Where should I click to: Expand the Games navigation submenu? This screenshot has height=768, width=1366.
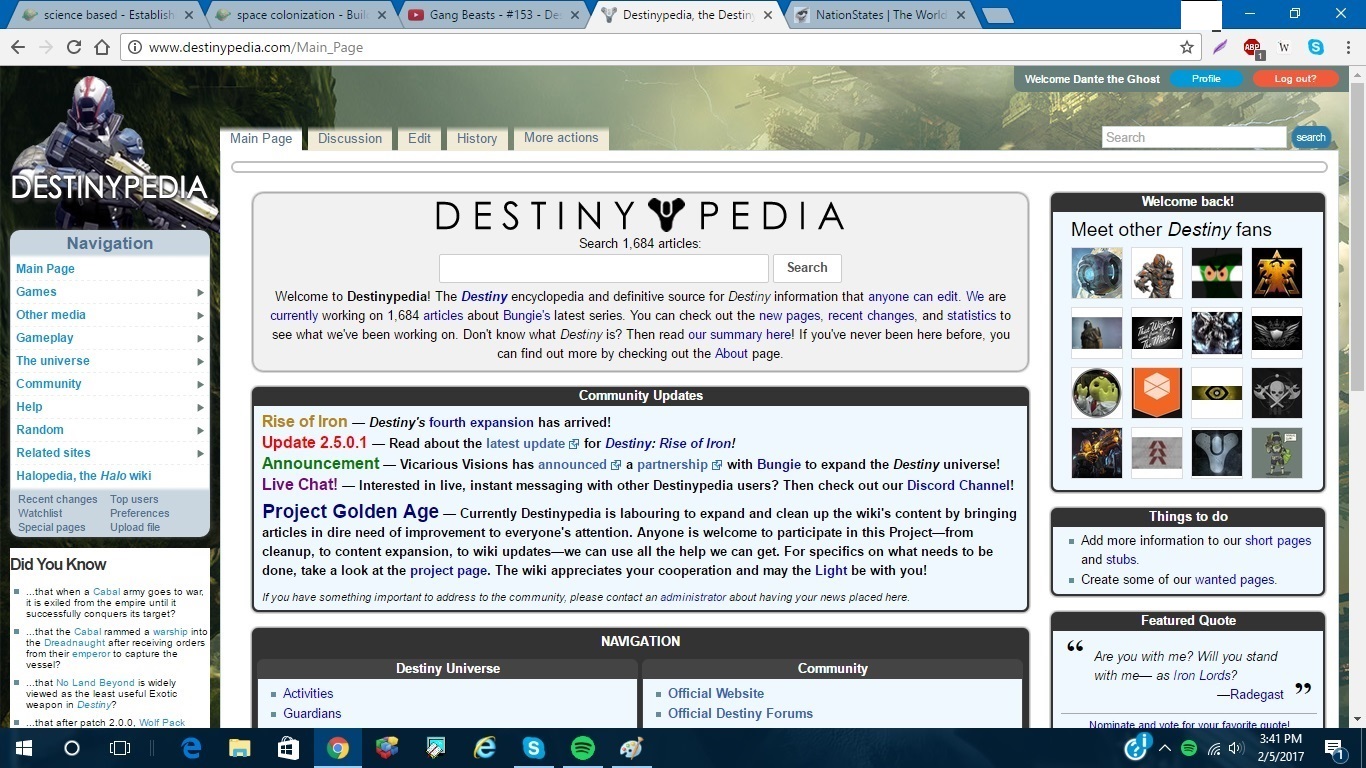point(200,292)
